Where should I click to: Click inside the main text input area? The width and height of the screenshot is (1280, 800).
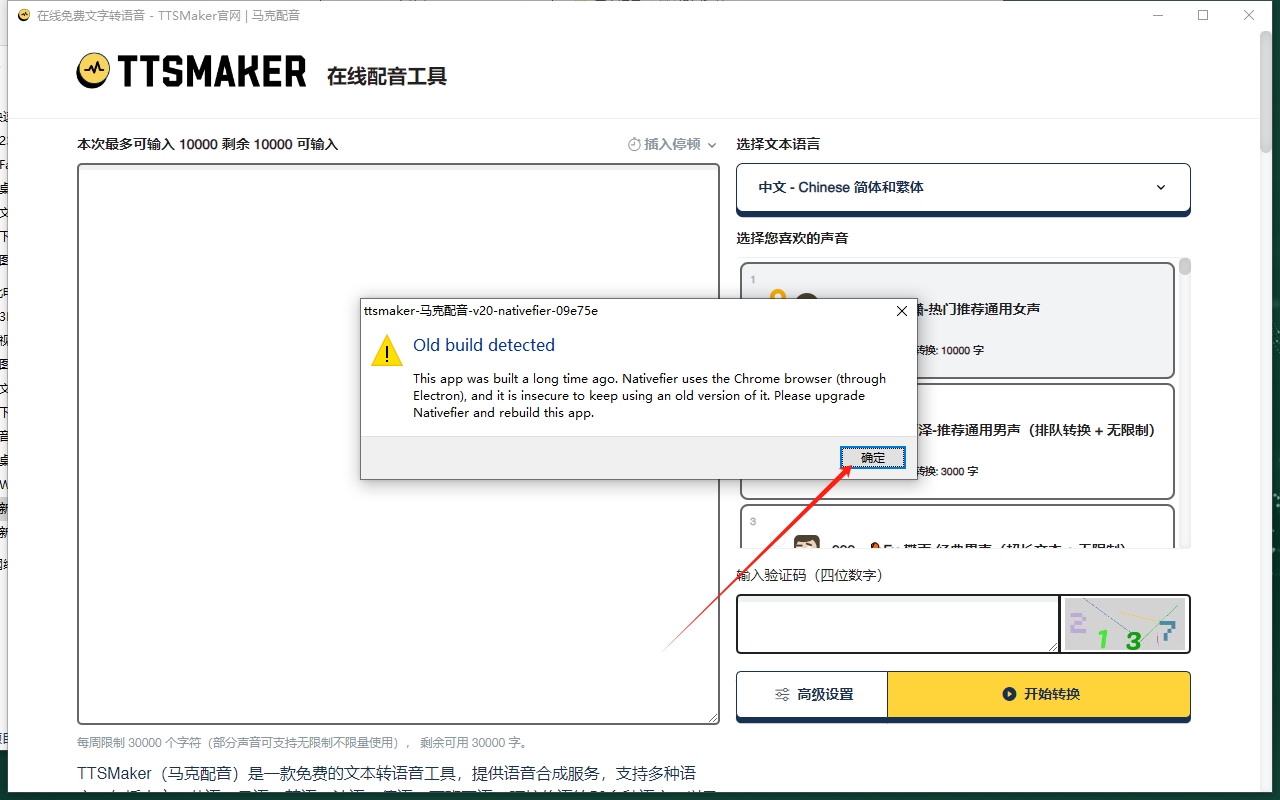(398, 444)
